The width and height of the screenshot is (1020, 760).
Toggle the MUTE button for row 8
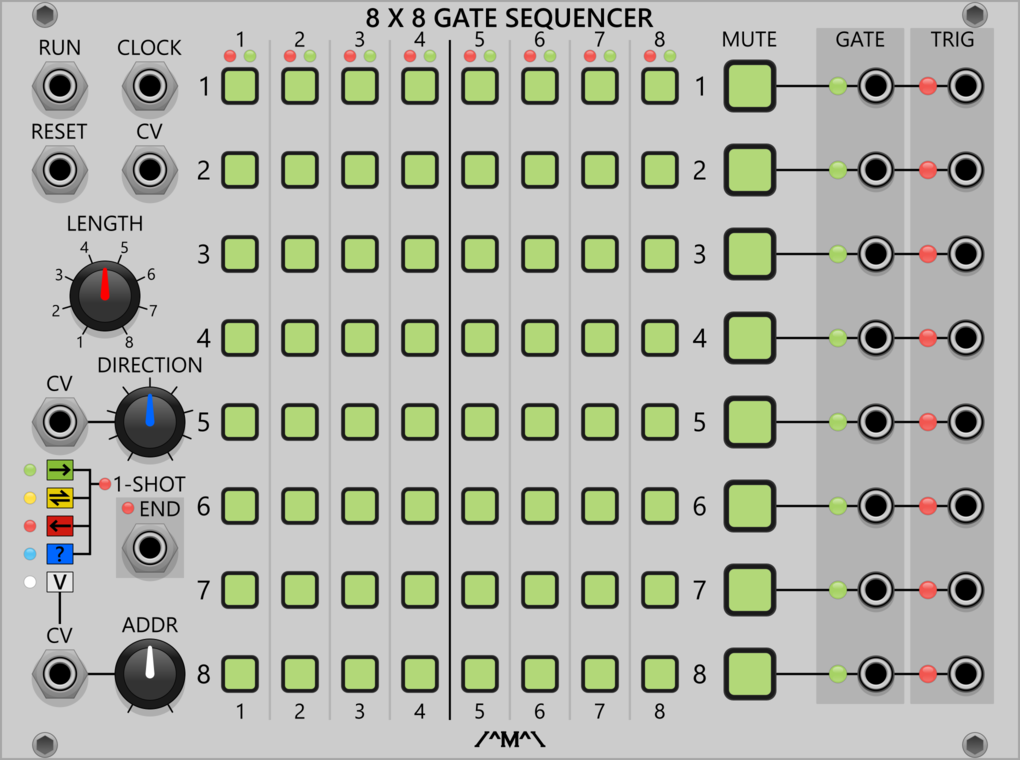(750, 673)
